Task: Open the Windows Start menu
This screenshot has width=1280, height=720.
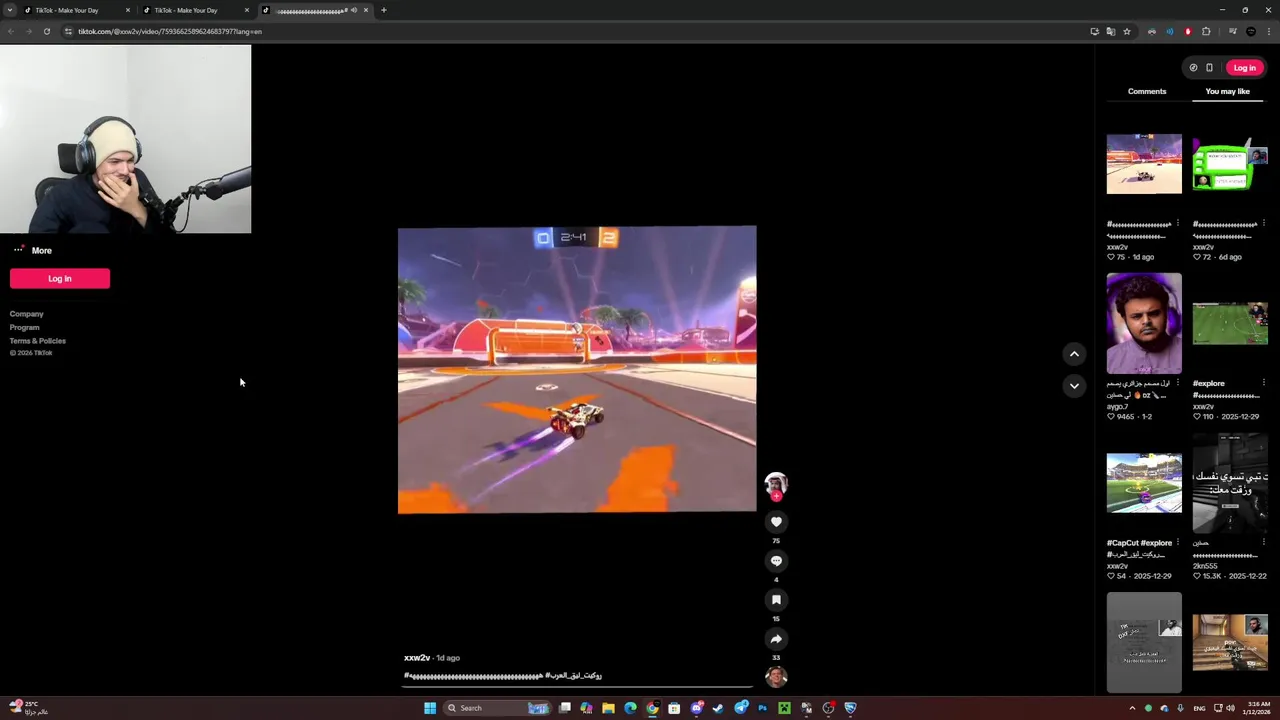Action: (x=430, y=708)
